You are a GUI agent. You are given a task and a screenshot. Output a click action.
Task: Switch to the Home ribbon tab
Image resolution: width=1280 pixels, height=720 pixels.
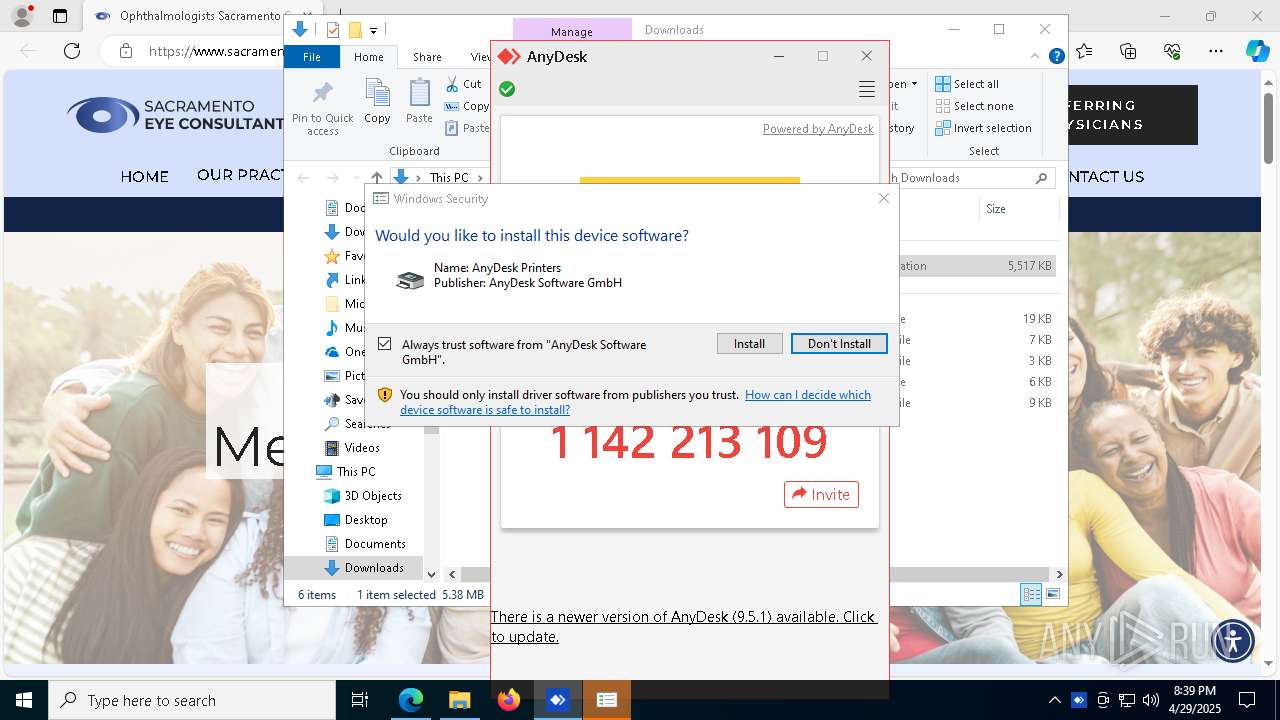pyautogui.click(x=368, y=57)
